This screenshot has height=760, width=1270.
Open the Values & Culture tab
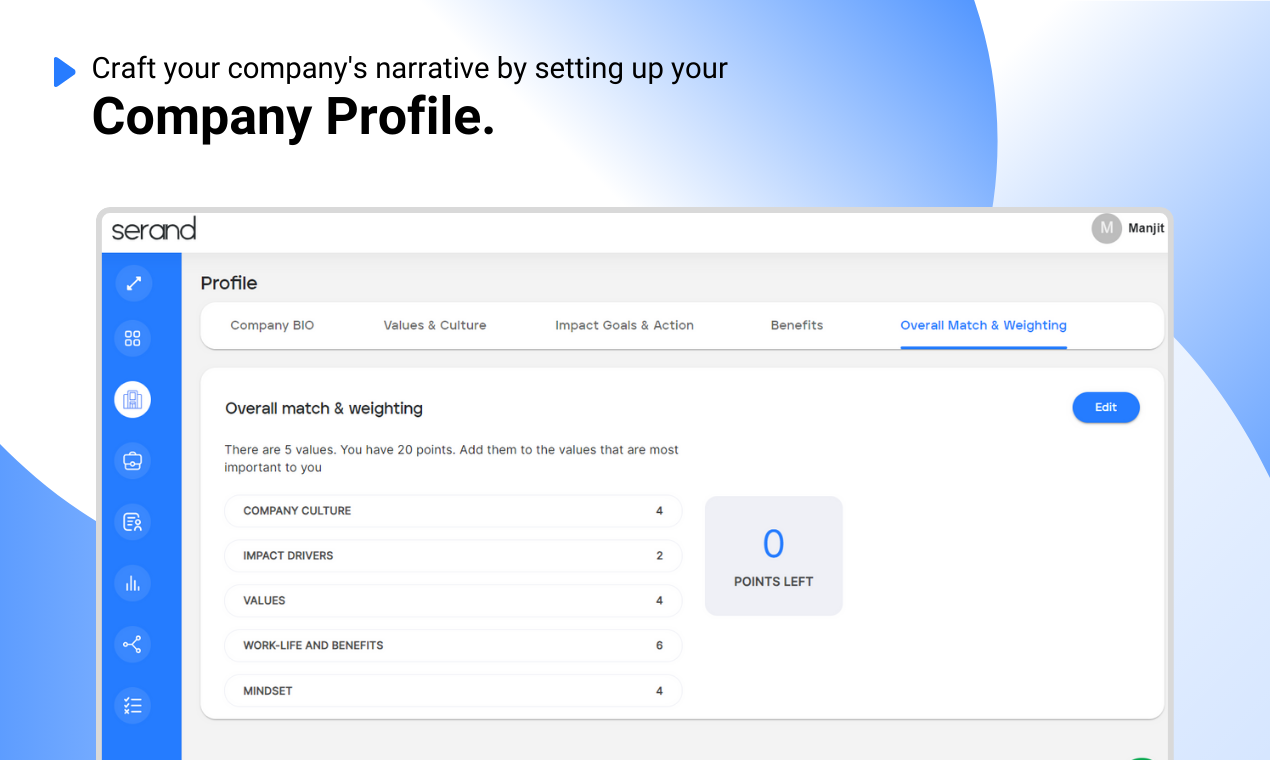pyautogui.click(x=435, y=325)
